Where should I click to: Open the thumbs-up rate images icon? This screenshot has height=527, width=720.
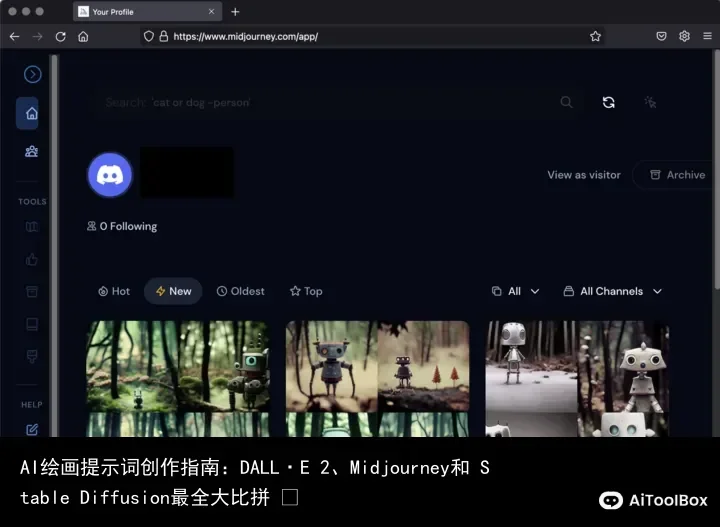32,259
